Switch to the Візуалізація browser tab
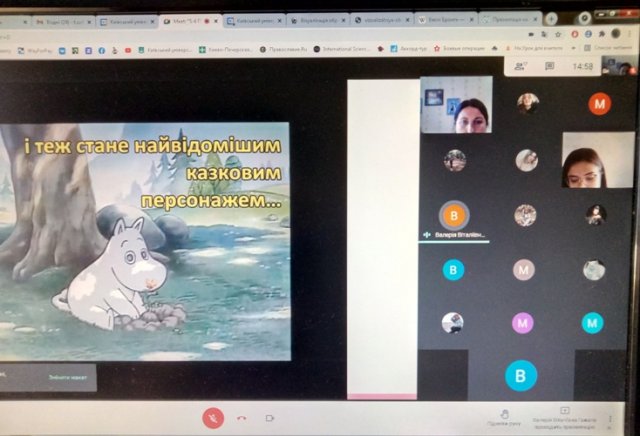This screenshot has width=640, height=436. pos(318,20)
